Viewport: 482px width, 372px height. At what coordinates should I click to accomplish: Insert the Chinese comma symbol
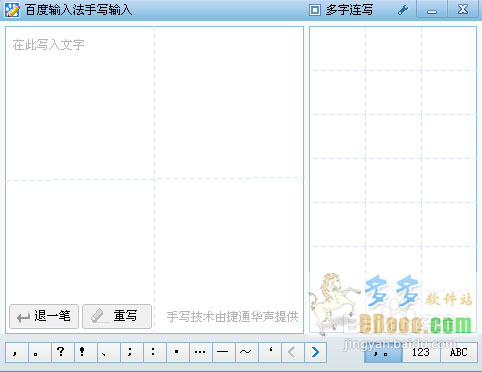[x=17, y=352]
